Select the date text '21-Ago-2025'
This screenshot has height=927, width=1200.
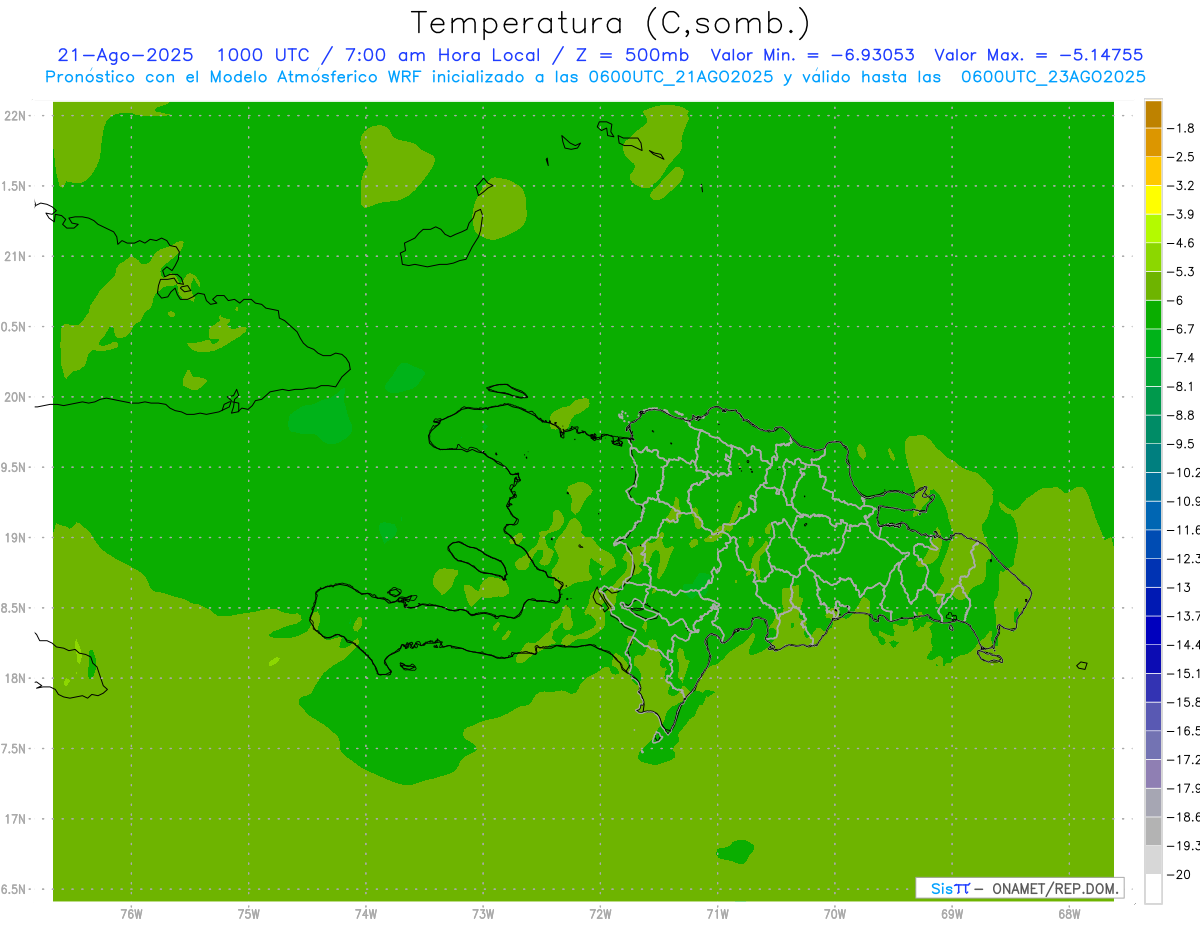pyautogui.click(x=126, y=55)
